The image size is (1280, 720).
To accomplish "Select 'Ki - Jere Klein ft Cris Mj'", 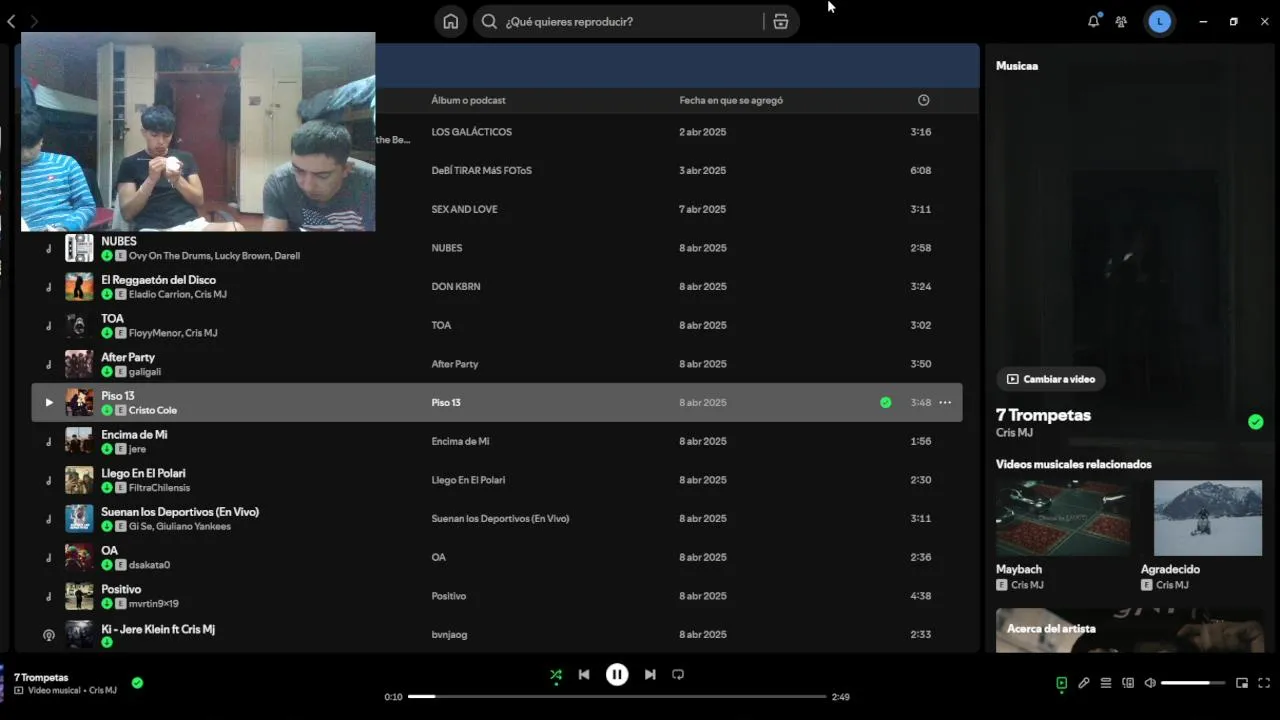I will point(158,629).
